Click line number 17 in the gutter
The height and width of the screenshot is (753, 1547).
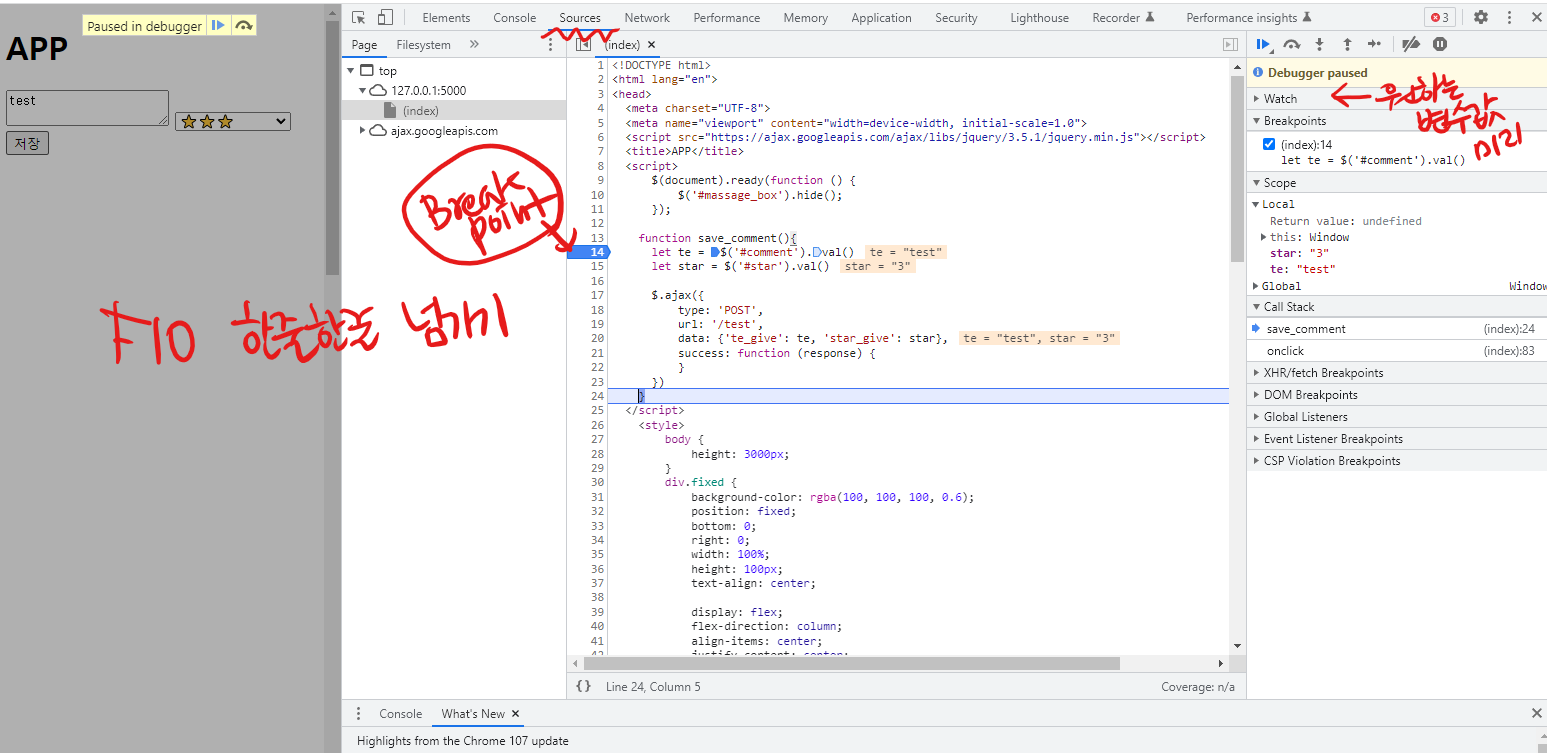pyautogui.click(x=598, y=295)
